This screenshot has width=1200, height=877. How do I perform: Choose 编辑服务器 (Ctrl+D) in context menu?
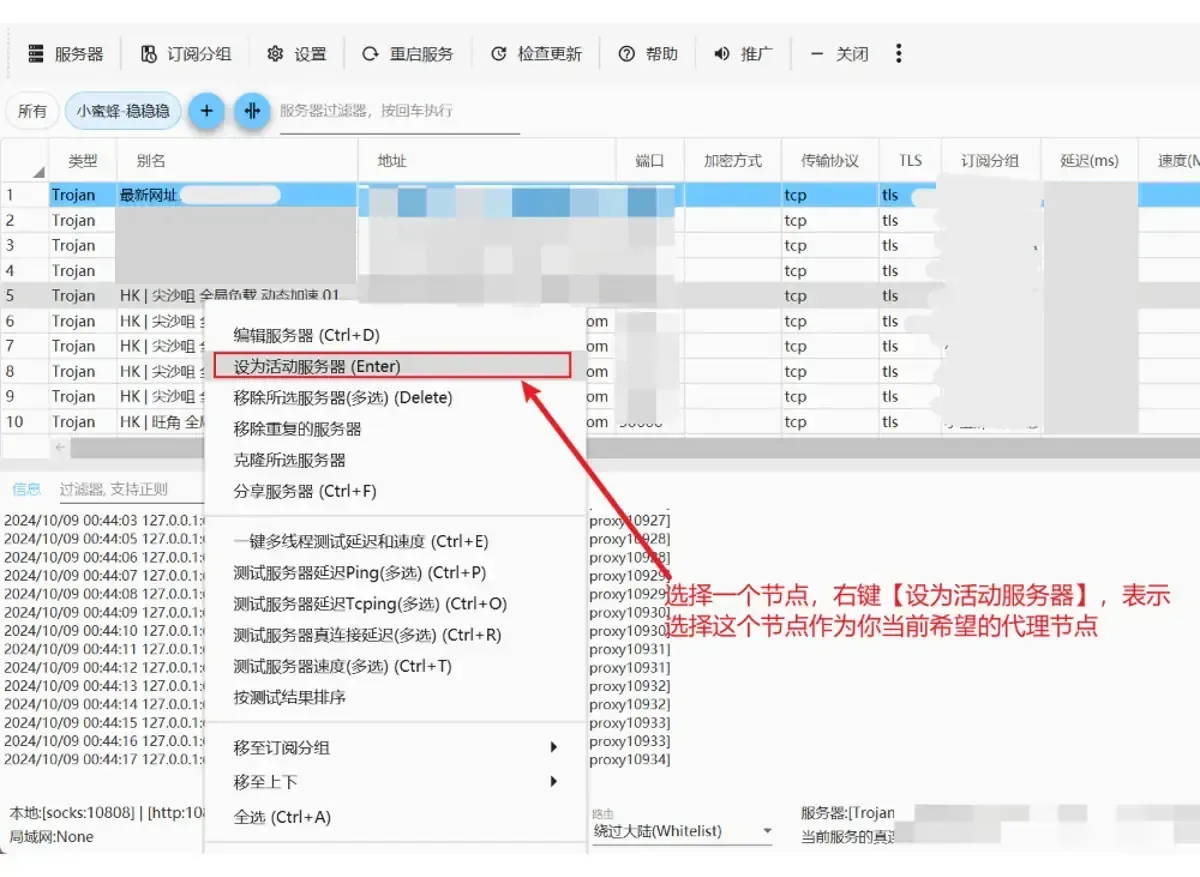point(306,335)
